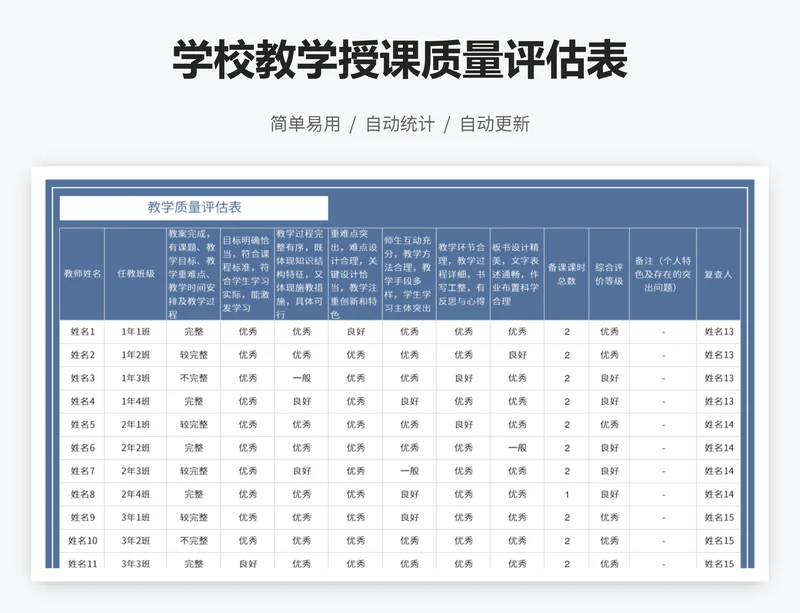Click 良好 under 重难点突出 for 姓名1
800x613 pixels.
[x=356, y=332]
